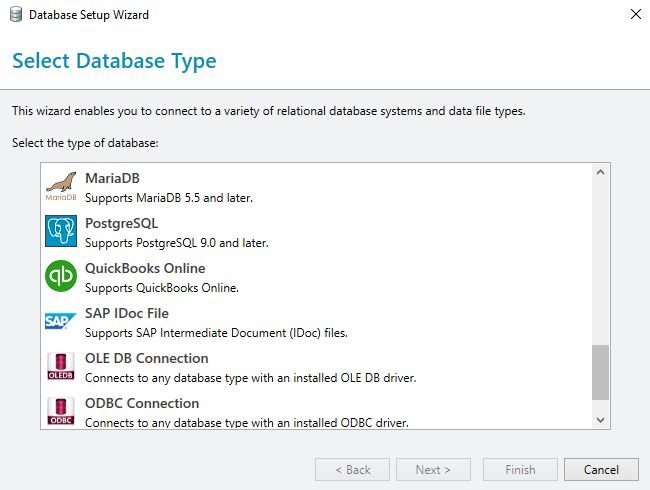Click the Next > button
This screenshot has height=490, width=650.
pyautogui.click(x=433, y=469)
